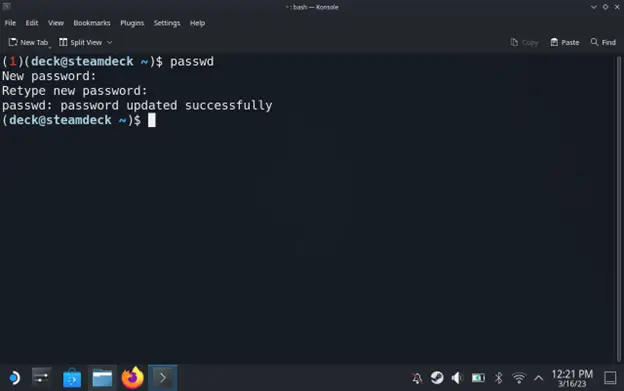Click the 'Retype new password:' line
This screenshot has height=391, width=624.
[x=74, y=91]
